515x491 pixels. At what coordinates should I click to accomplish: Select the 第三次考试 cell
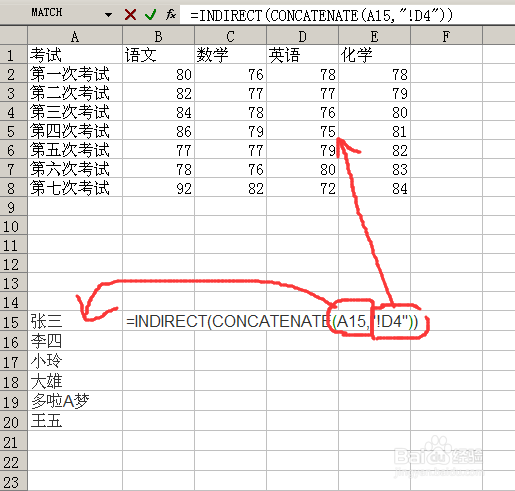coord(75,111)
